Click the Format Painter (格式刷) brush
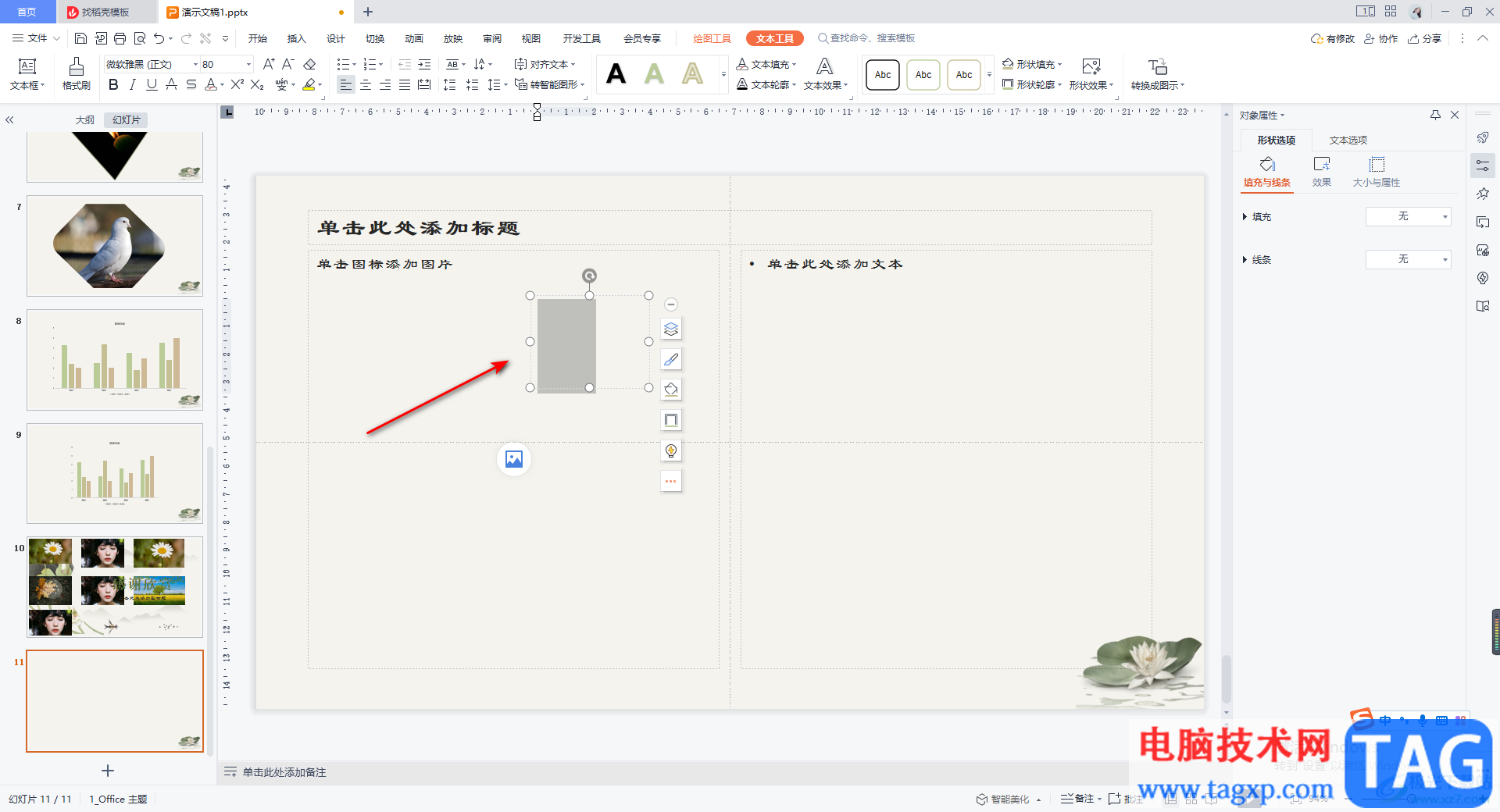Screen dimensions: 1500x812 coord(77,67)
